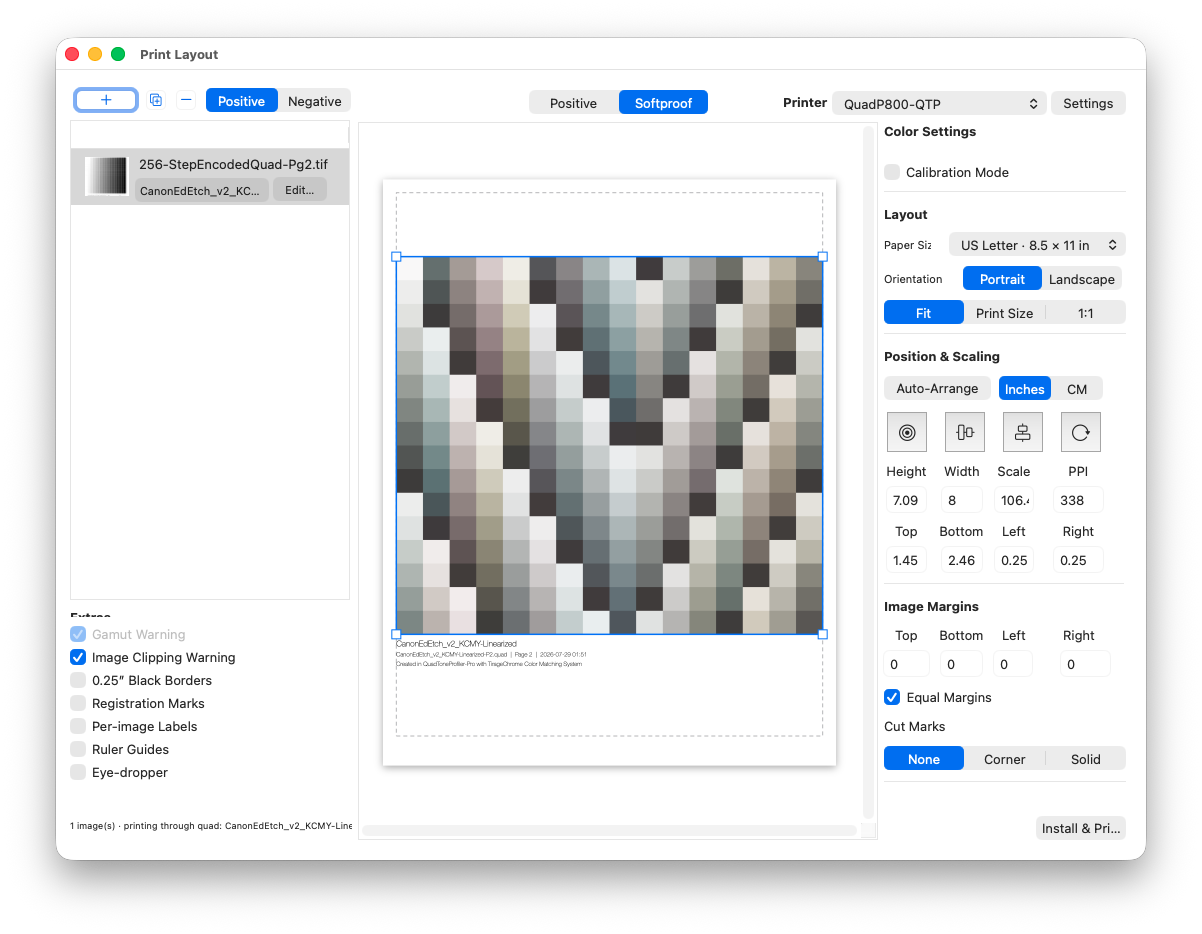
Task: Enable 0.25" Black Borders
Action: pos(78,680)
